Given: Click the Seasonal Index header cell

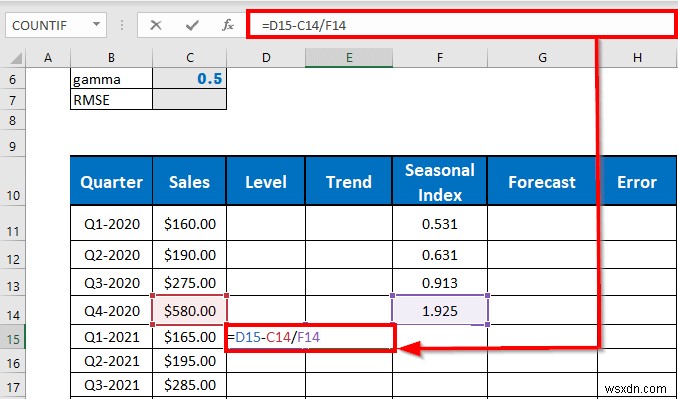Looking at the screenshot, I should click(439, 181).
